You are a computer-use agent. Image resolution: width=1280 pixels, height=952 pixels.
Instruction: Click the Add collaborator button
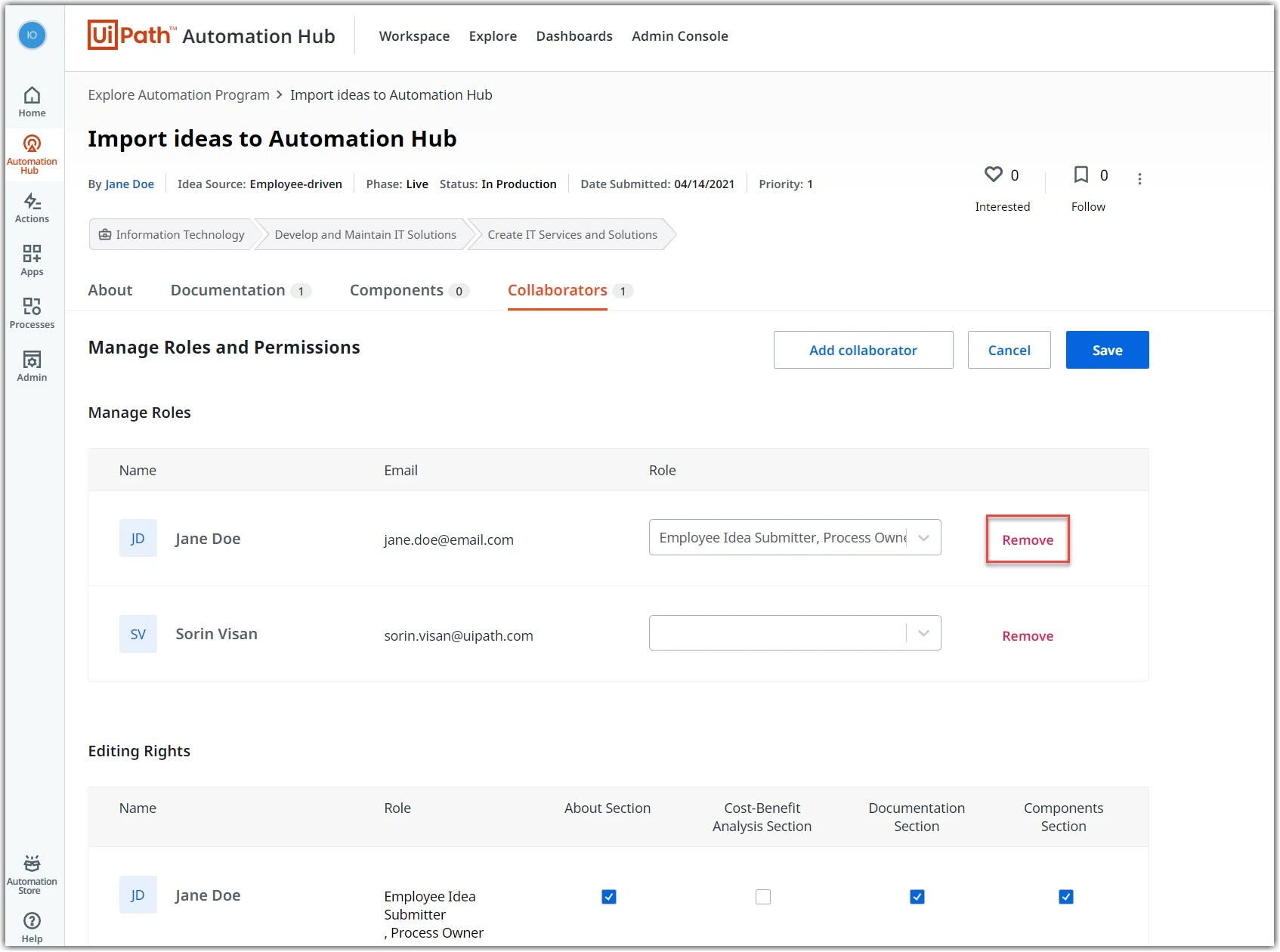(x=863, y=350)
